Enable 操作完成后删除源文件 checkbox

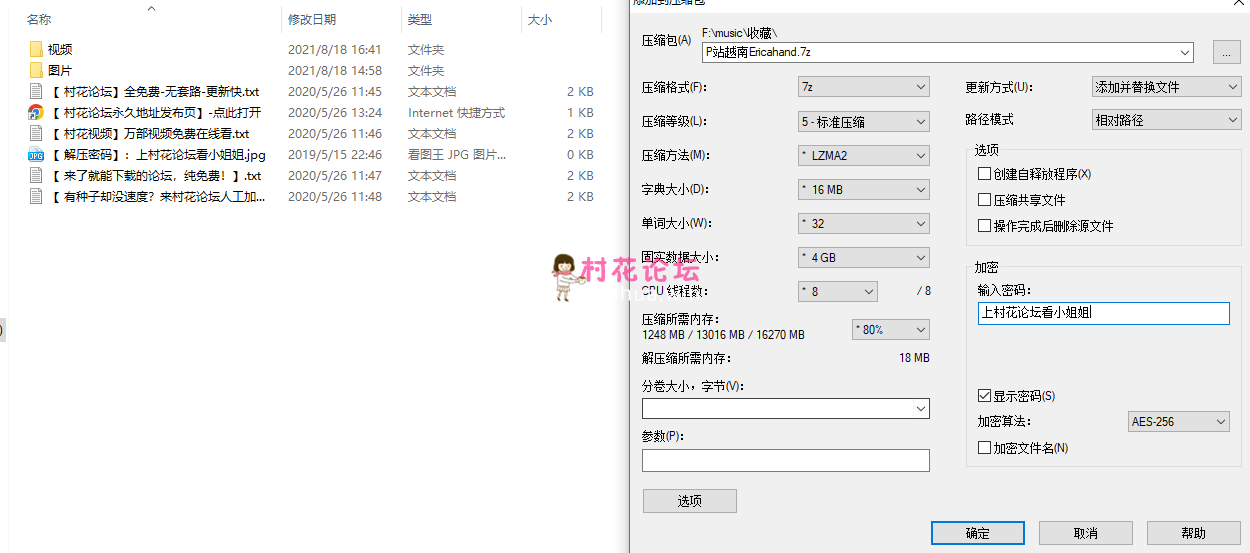pyautogui.click(x=985, y=226)
